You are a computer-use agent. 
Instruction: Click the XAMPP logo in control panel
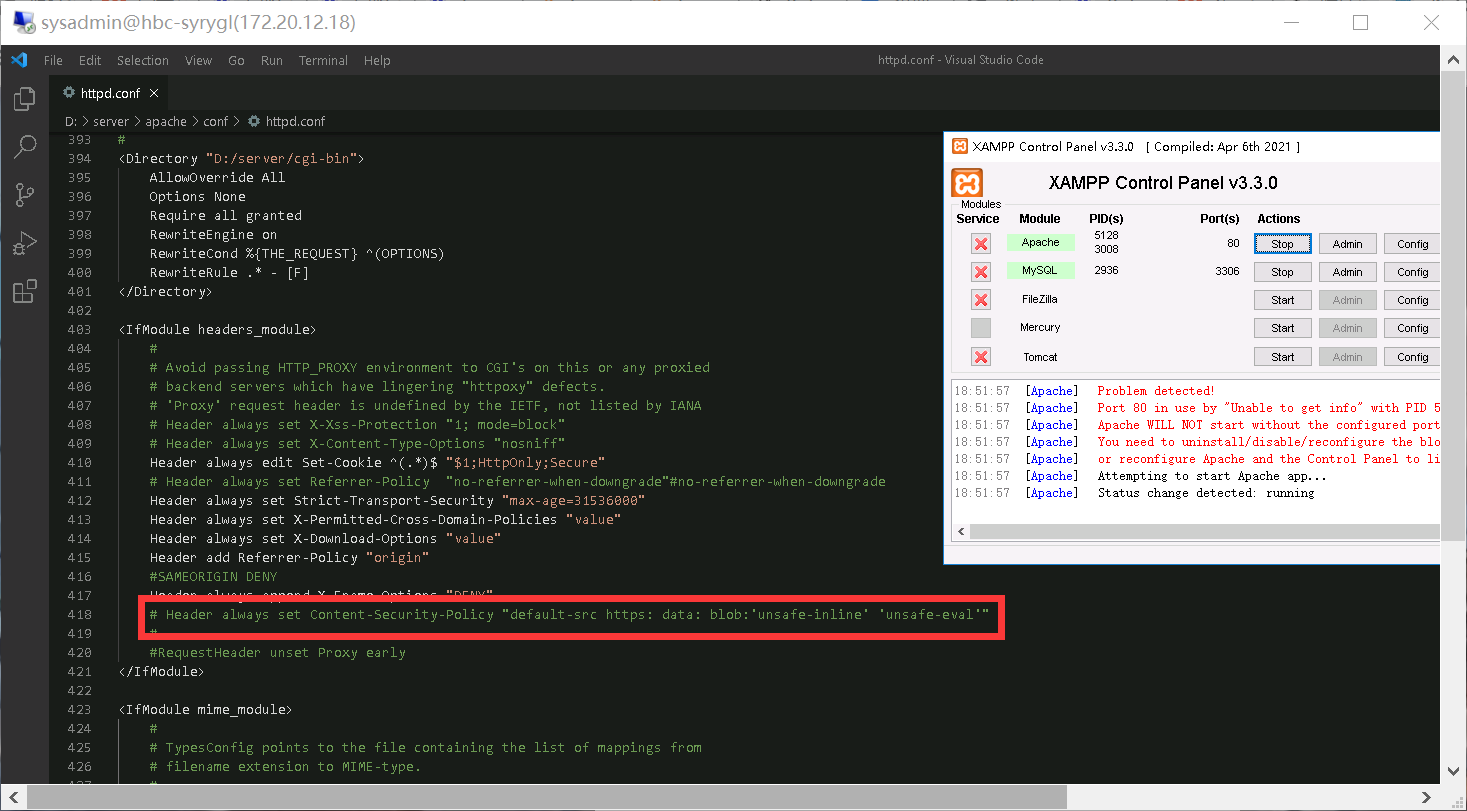[967, 183]
